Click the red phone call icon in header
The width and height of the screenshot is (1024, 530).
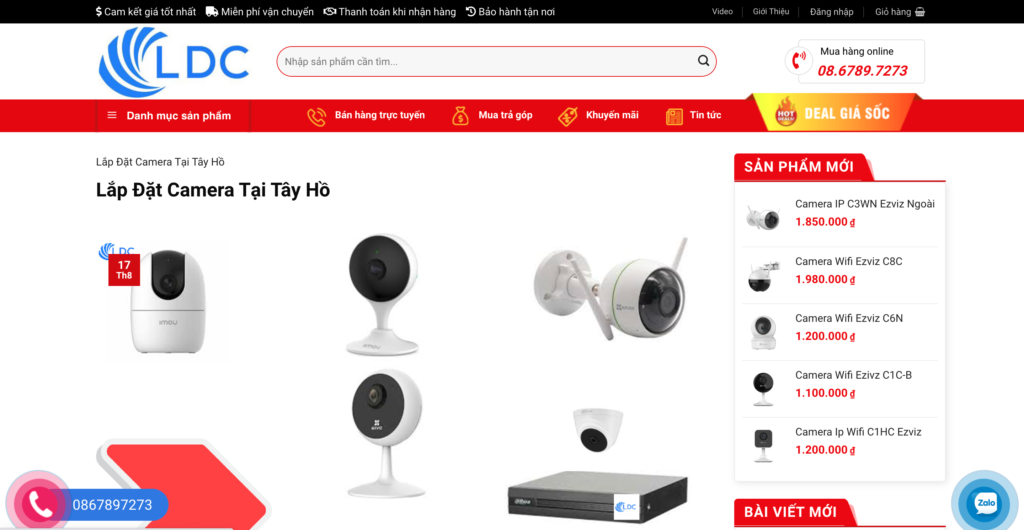798,61
